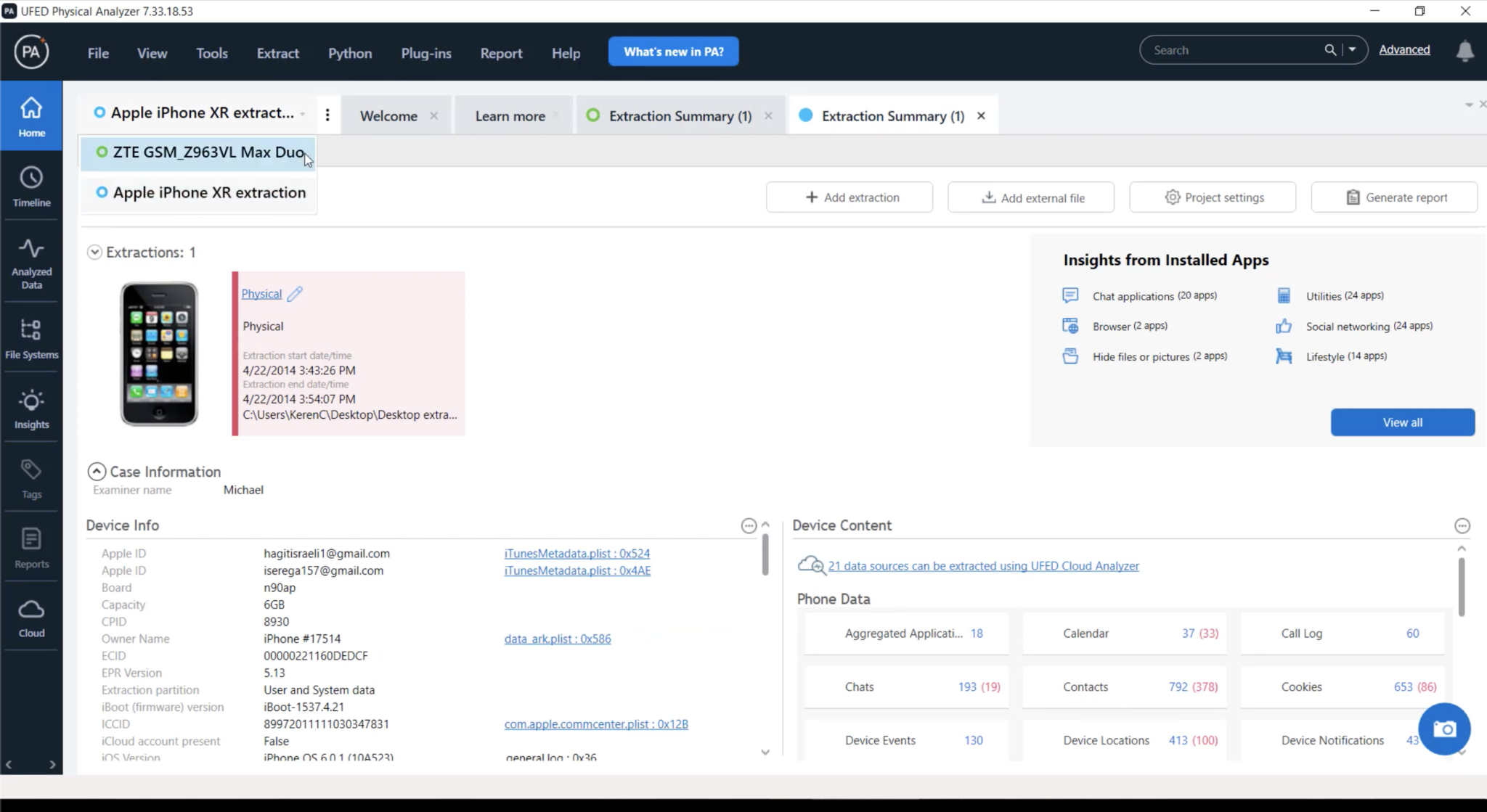Screen dimensions: 1487x812
Task: Collapse the Extractions section
Action: click(x=94, y=253)
